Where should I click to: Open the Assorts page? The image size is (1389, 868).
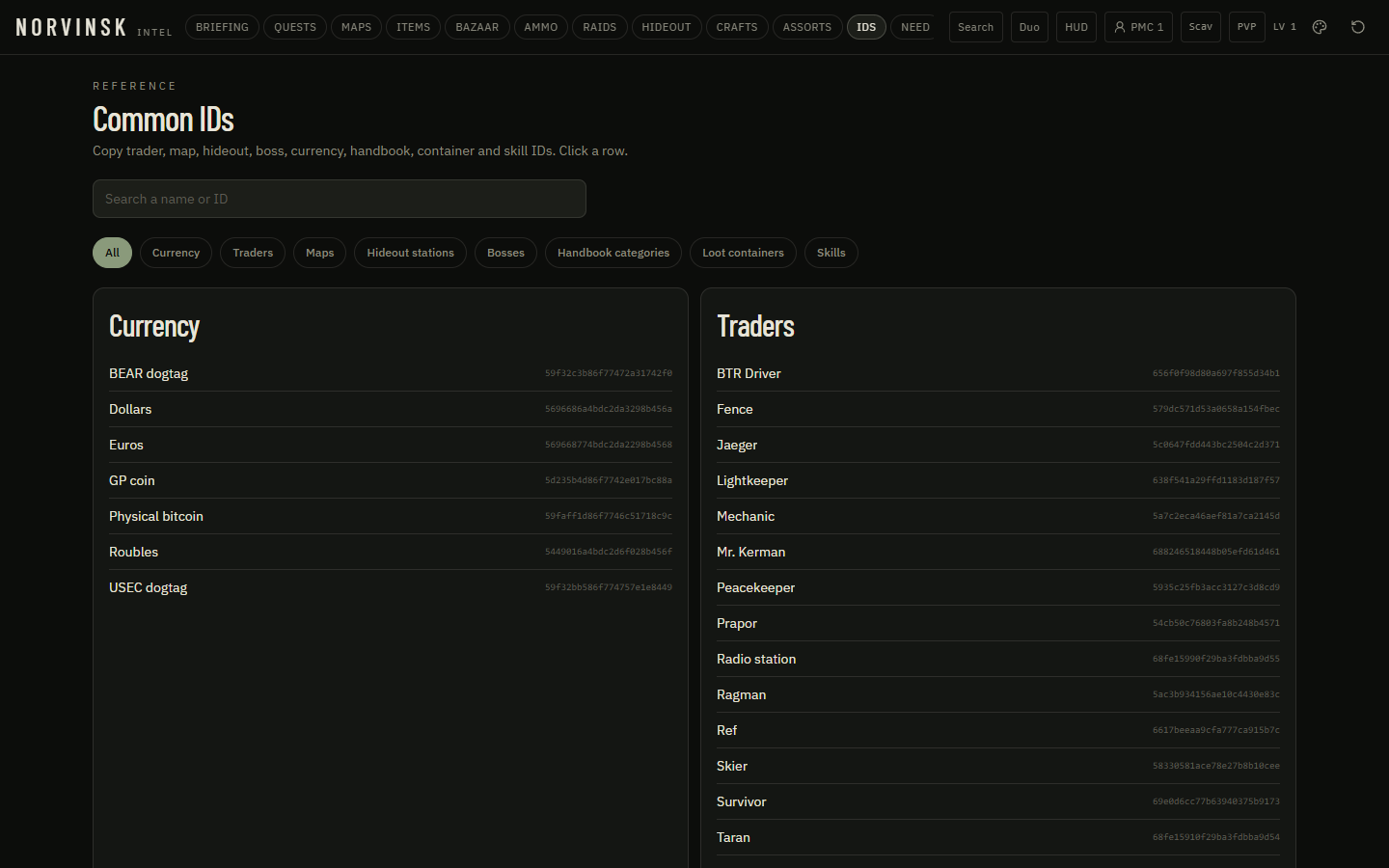pyautogui.click(x=807, y=27)
